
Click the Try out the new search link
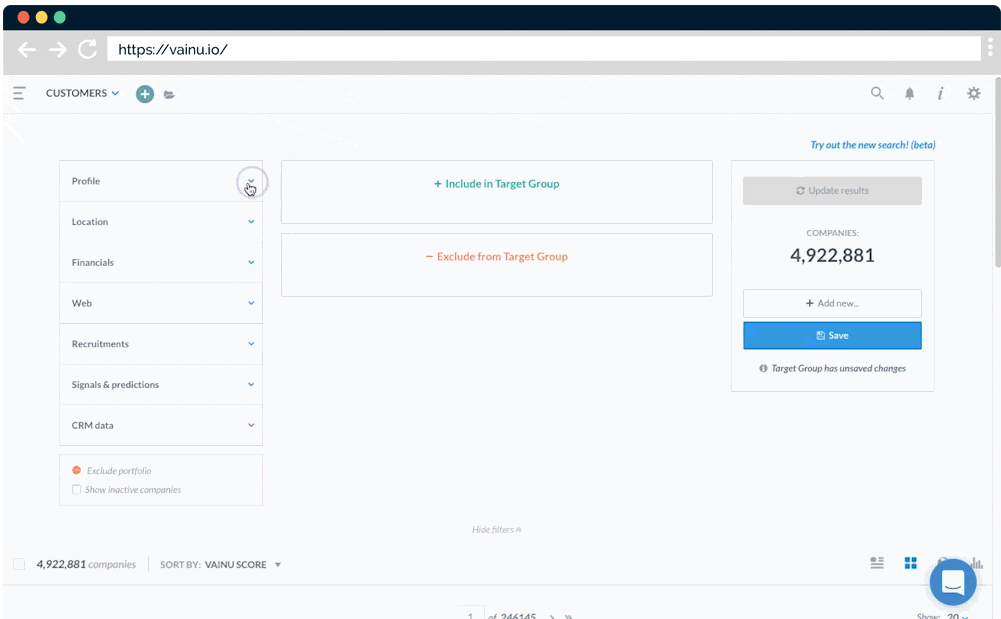[x=871, y=144]
